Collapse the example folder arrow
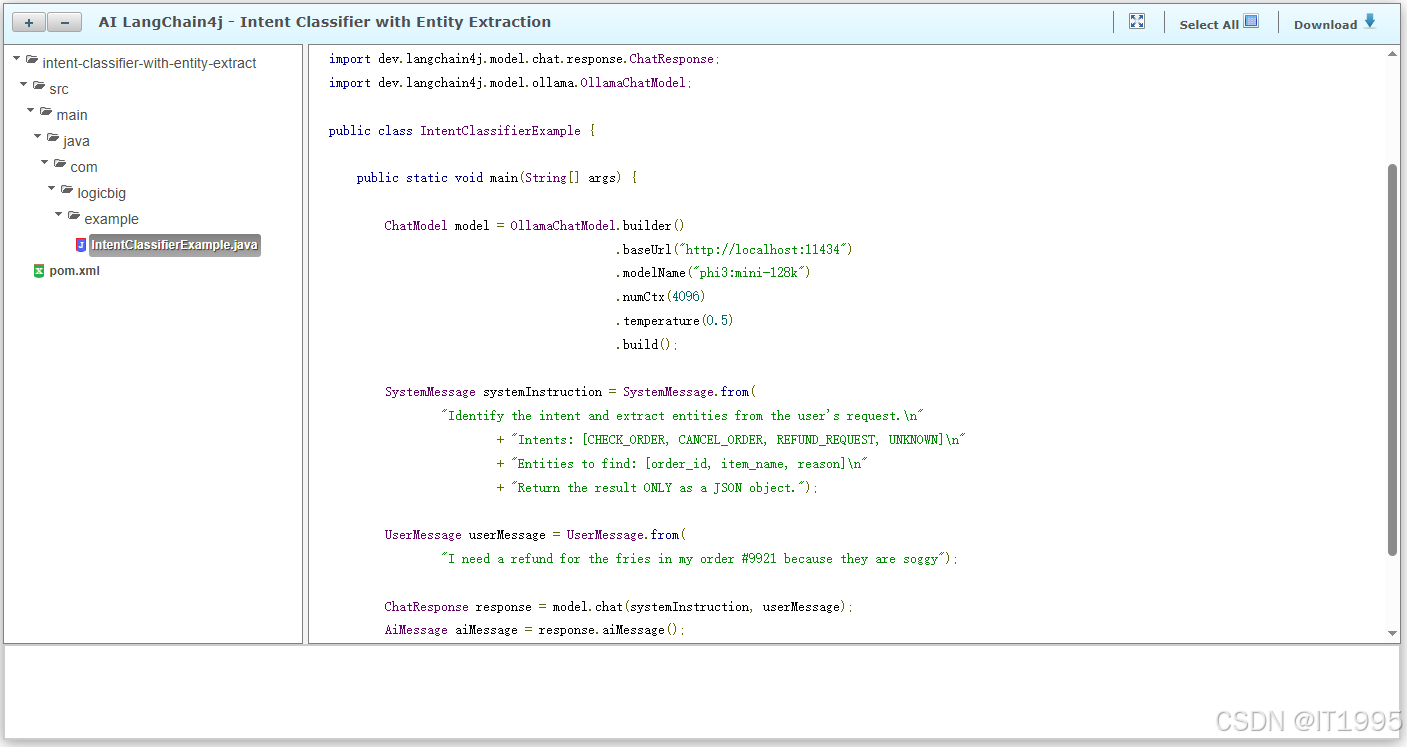1407x747 pixels. tap(59, 215)
